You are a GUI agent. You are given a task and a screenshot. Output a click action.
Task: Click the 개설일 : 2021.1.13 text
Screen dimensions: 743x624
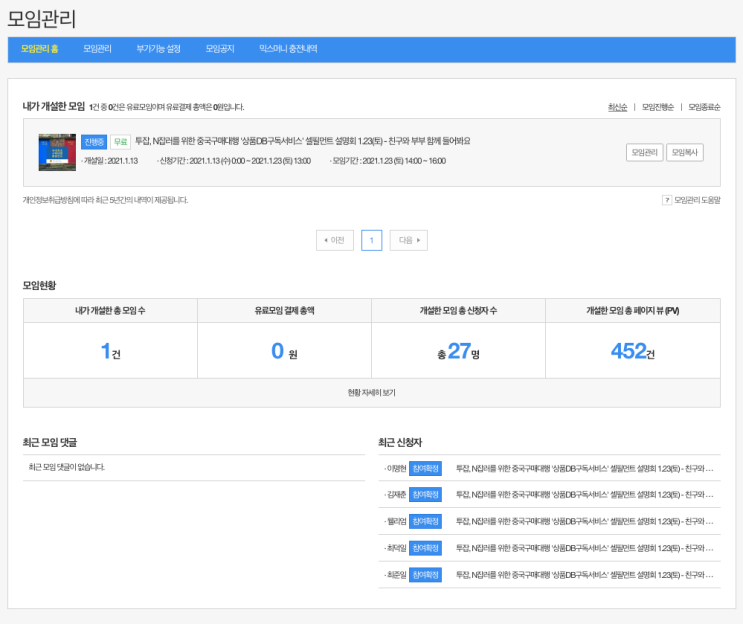point(110,161)
